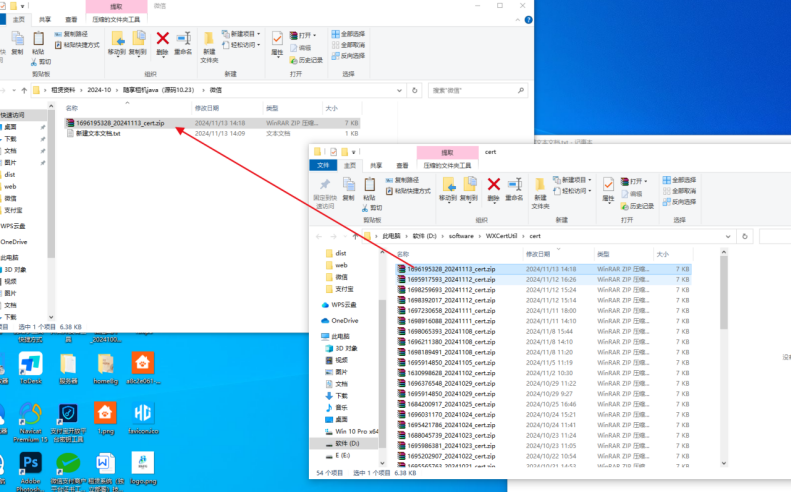
Task: Select 新建文本文档.txt in 微信 window
Action: coord(212,134)
